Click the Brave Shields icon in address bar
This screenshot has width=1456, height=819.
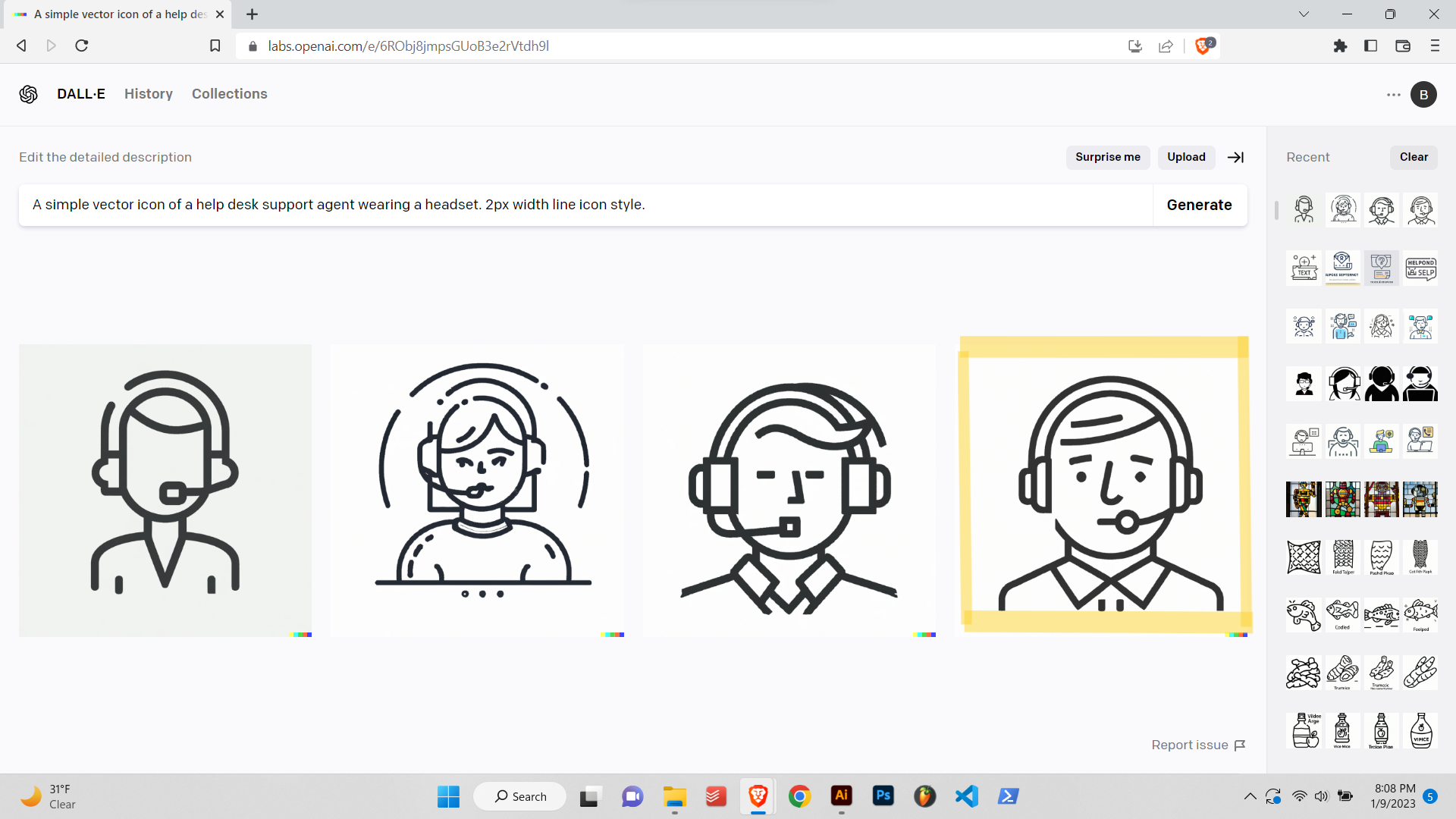click(x=1203, y=46)
